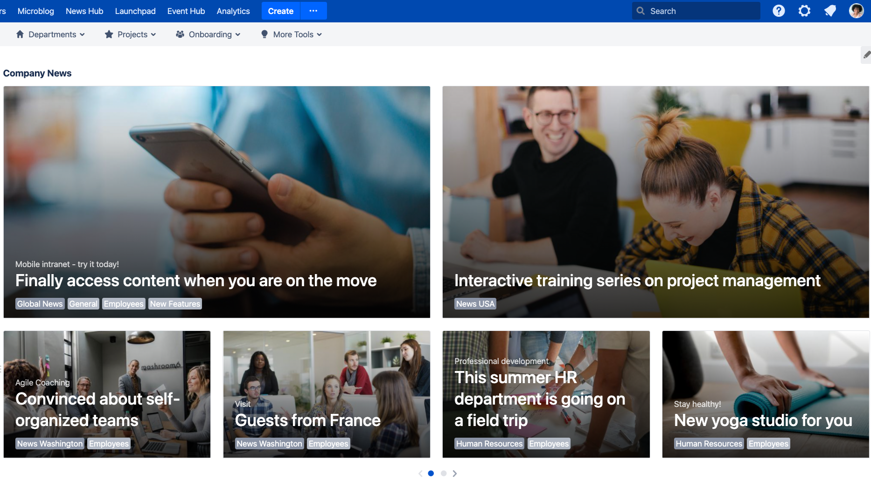Click Employees tag on self-organized teams card
This screenshot has height=495, width=871.
click(x=109, y=443)
